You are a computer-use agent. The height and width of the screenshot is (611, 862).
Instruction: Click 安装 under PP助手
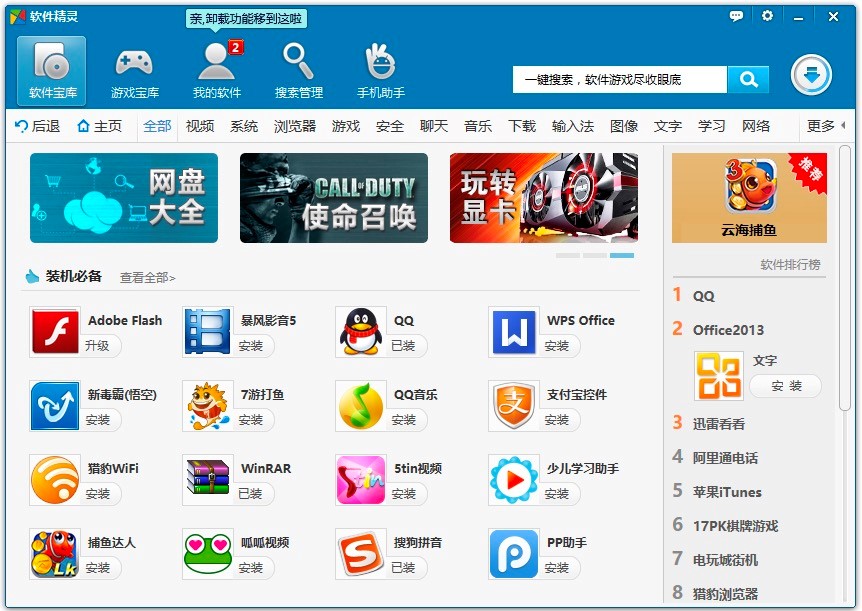556,568
